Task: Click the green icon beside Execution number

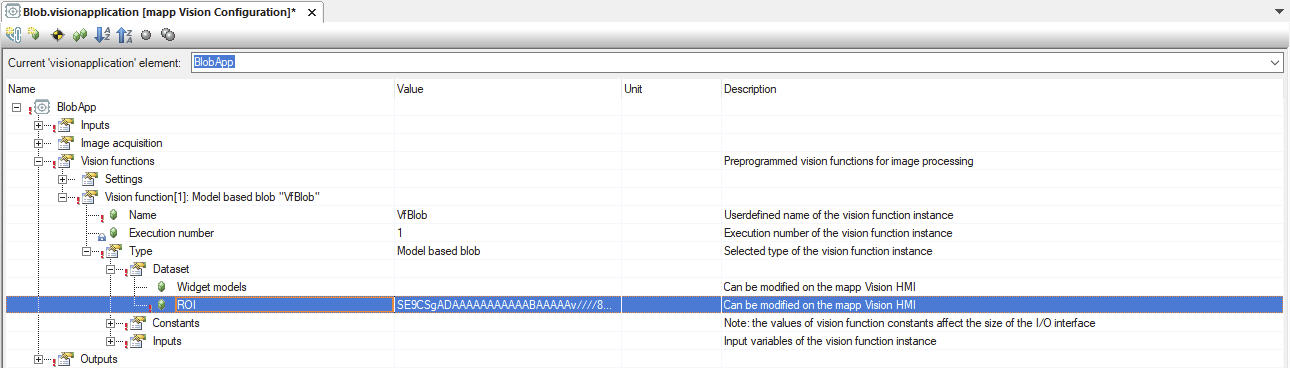Action: click(114, 233)
